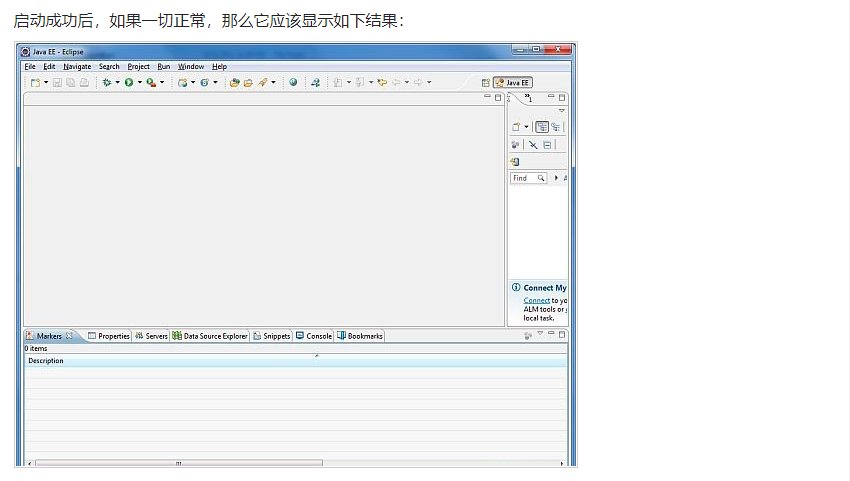
Task: Click the Next Annotation toolbar icon
Action: click(x=338, y=83)
